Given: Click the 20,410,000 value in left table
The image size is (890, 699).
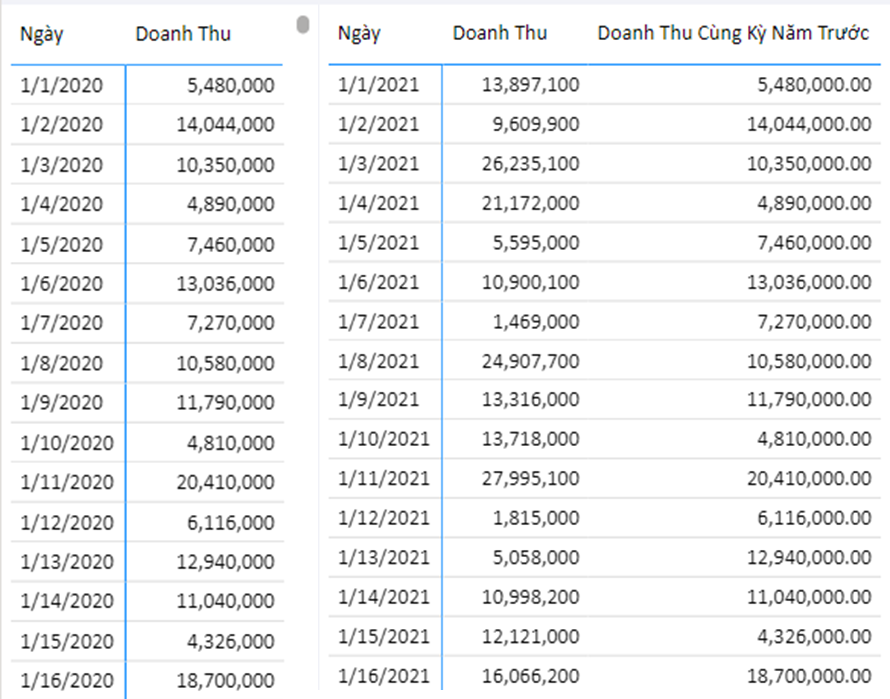Looking at the screenshot, I should click(x=225, y=482).
